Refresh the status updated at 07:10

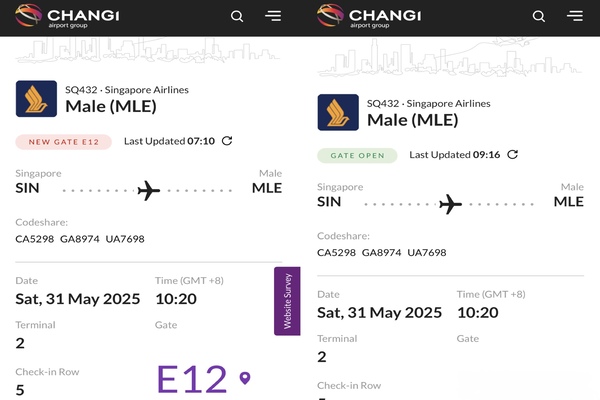[x=227, y=141]
